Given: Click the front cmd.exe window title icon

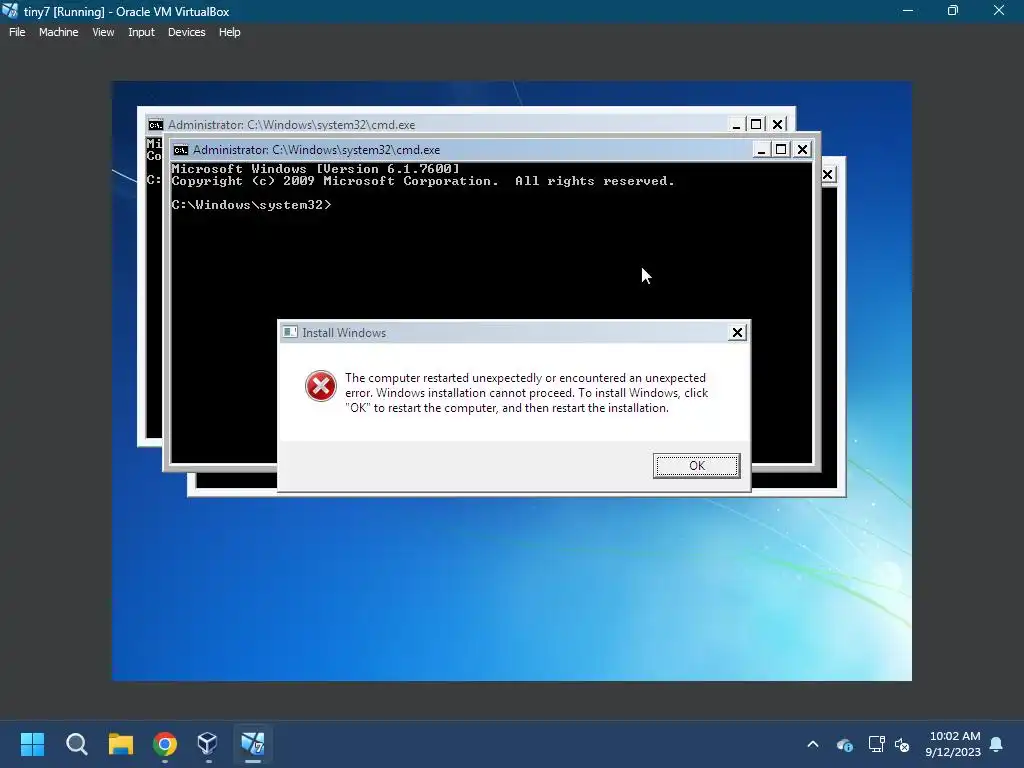Looking at the screenshot, I should click(x=181, y=150).
